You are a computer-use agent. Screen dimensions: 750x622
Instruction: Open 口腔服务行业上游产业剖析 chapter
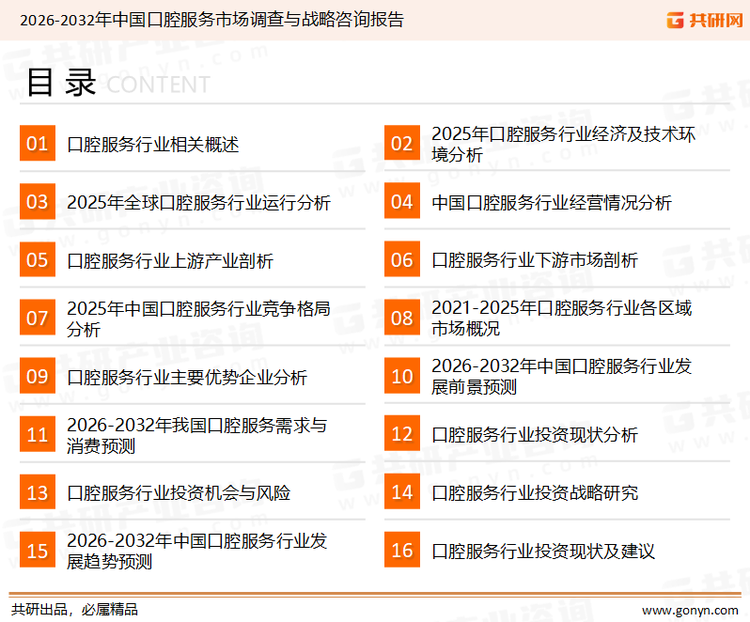[170, 261]
